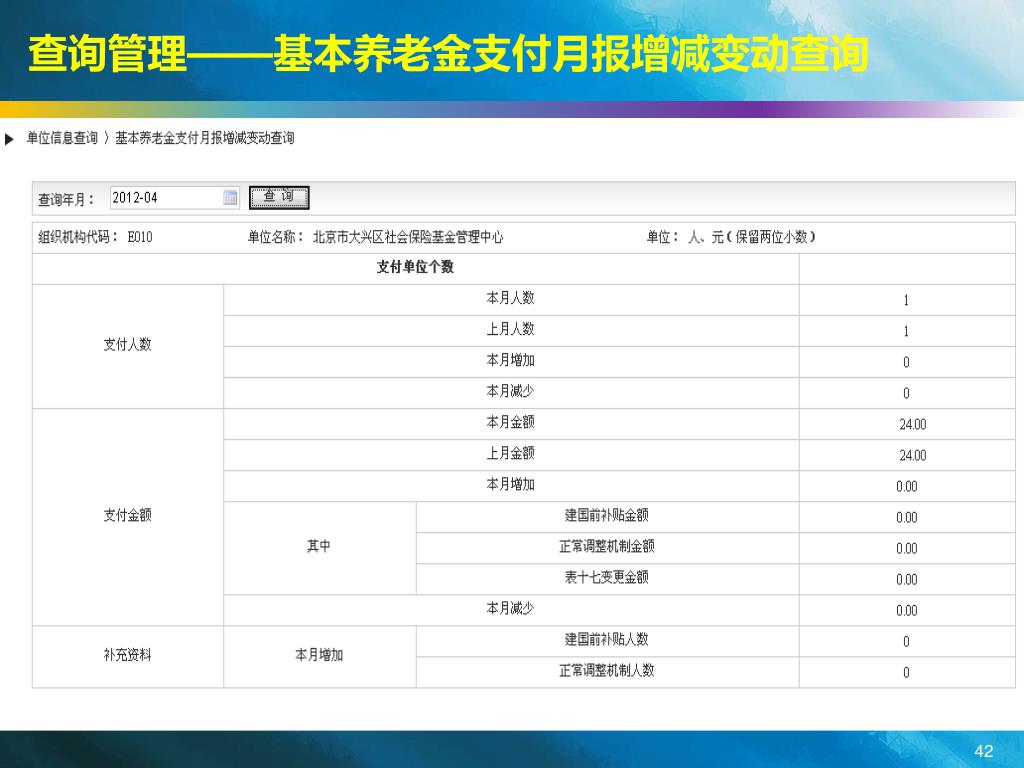Click the 正常调整机制金额 row label

[x=607, y=547]
